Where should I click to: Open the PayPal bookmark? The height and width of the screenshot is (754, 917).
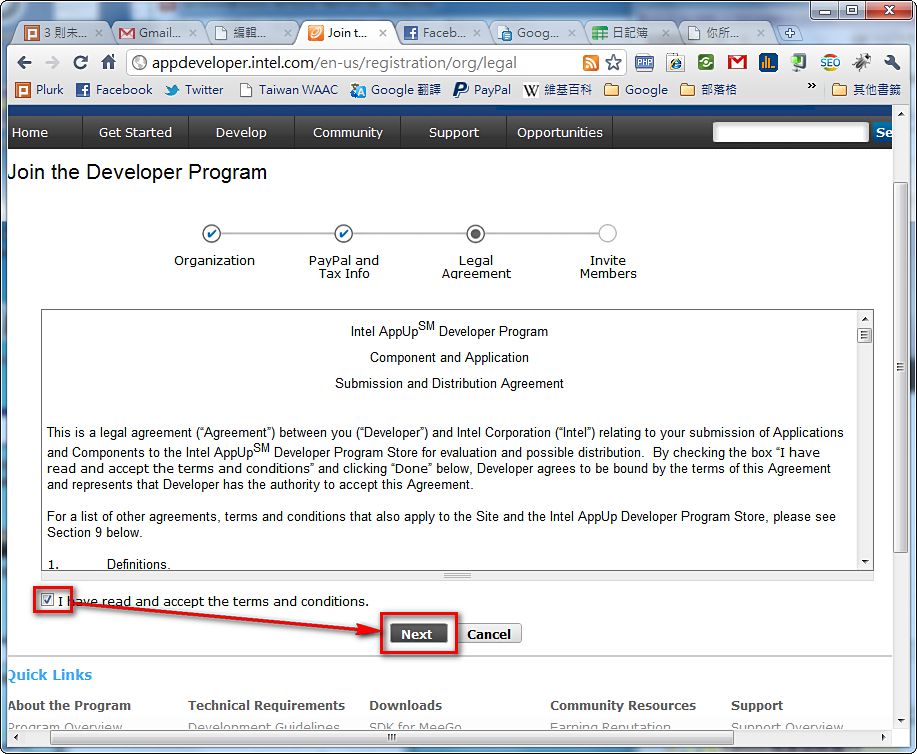click(482, 89)
